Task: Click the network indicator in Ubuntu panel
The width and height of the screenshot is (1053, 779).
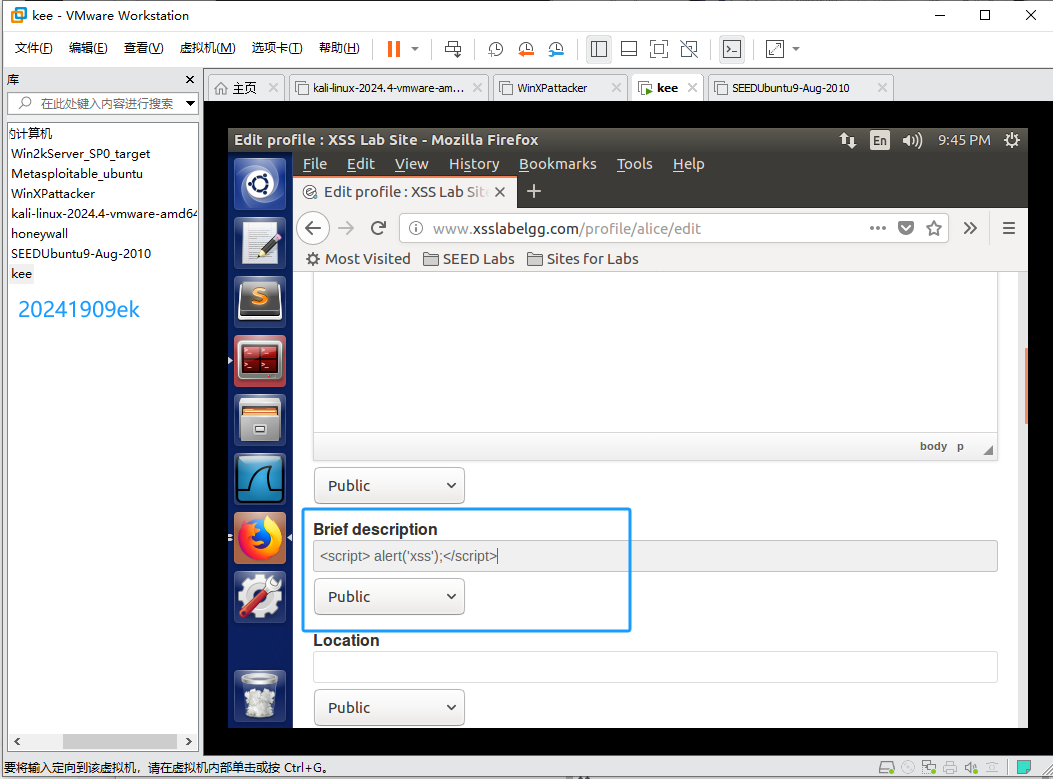Action: (x=848, y=140)
